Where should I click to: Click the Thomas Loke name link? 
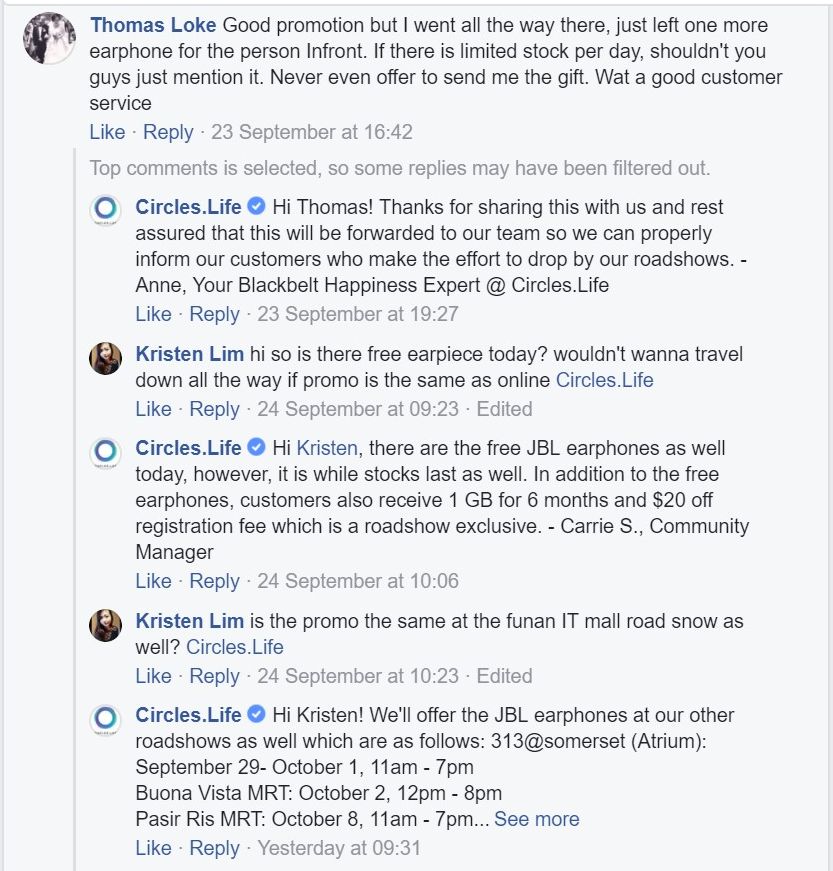click(x=153, y=25)
